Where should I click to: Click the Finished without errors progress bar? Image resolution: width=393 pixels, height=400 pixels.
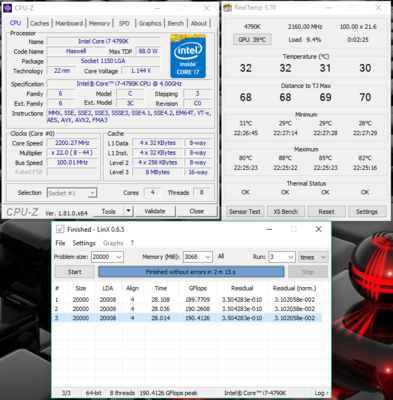(191, 272)
